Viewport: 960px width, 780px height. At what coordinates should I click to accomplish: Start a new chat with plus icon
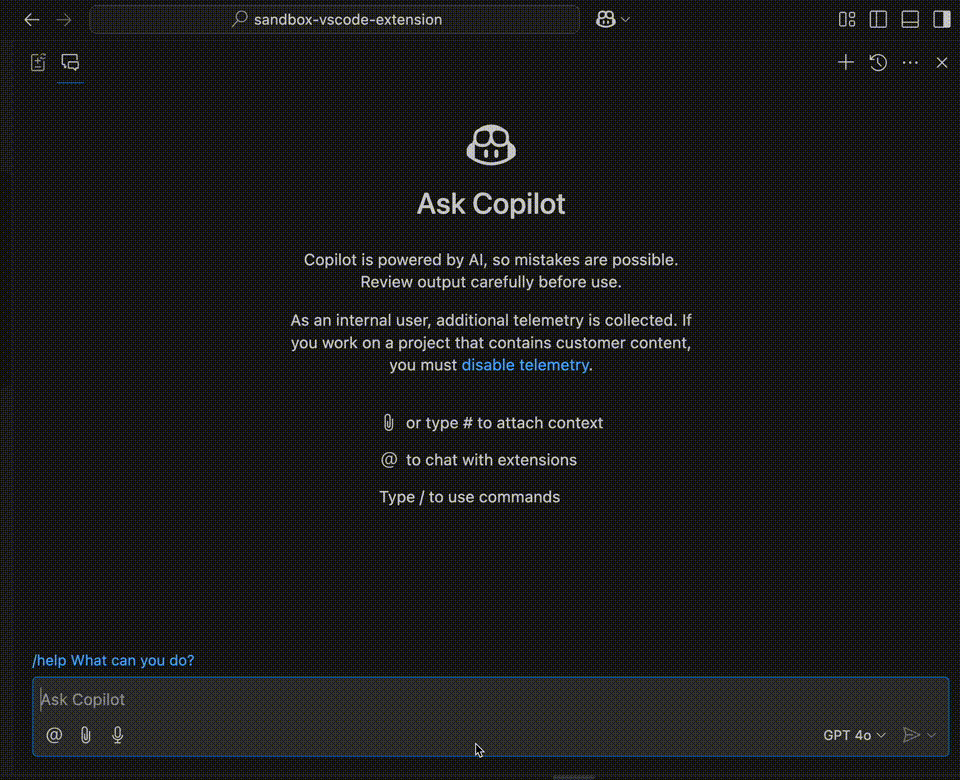pos(846,62)
